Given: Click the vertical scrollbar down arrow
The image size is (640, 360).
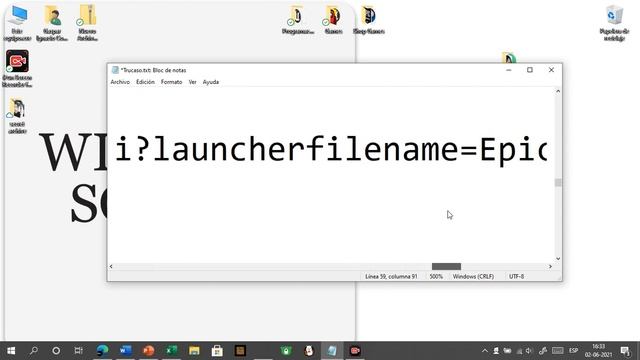Looking at the screenshot, I should pos(558,259).
